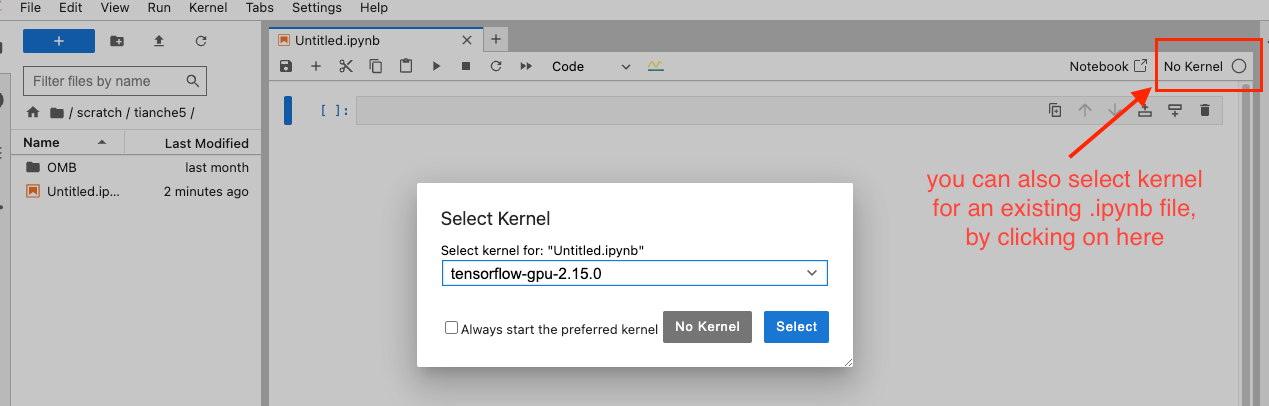Upload files using the upload arrow icon
The height and width of the screenshot is (406, 1269).
[x=158, y=41]
